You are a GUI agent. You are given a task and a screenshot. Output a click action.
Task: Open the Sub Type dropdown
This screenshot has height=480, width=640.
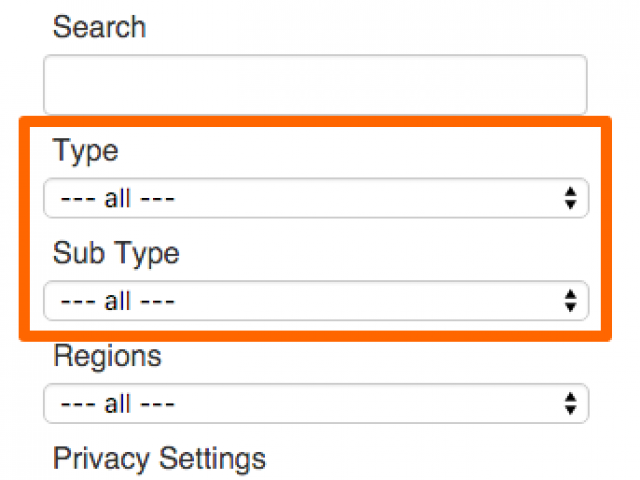(x=316, y=301)
